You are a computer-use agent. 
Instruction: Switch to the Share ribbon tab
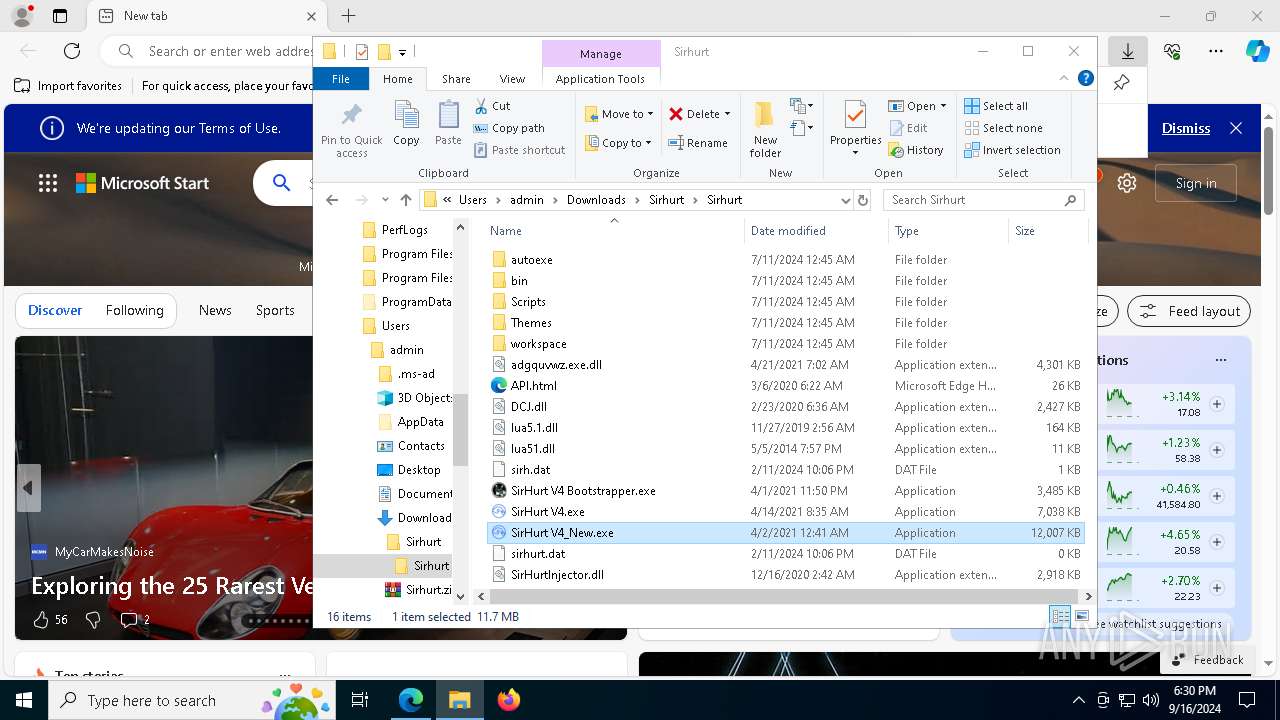pyautogui.click(x=456, y=79)
